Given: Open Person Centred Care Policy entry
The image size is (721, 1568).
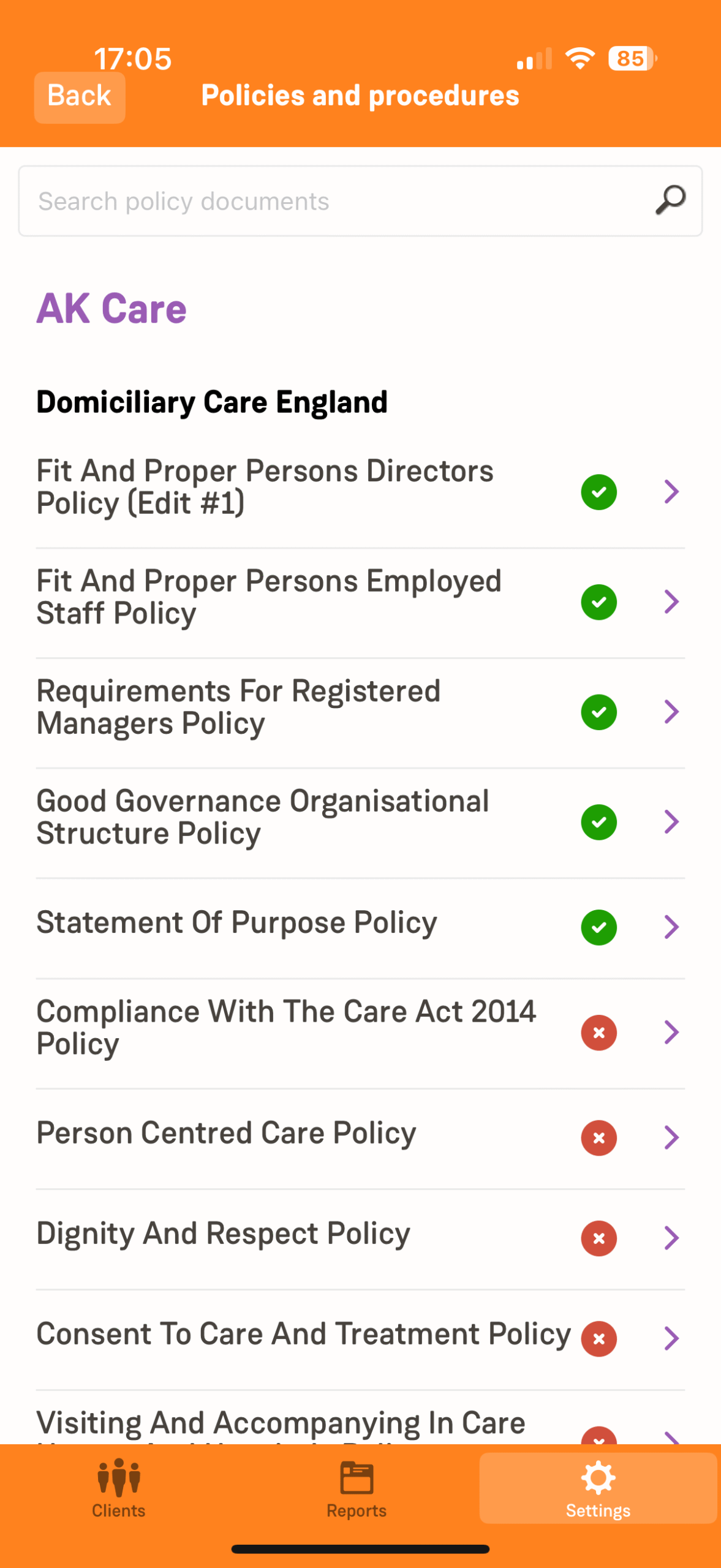Looking at the screenshot, I should (x=226, y=1133).
